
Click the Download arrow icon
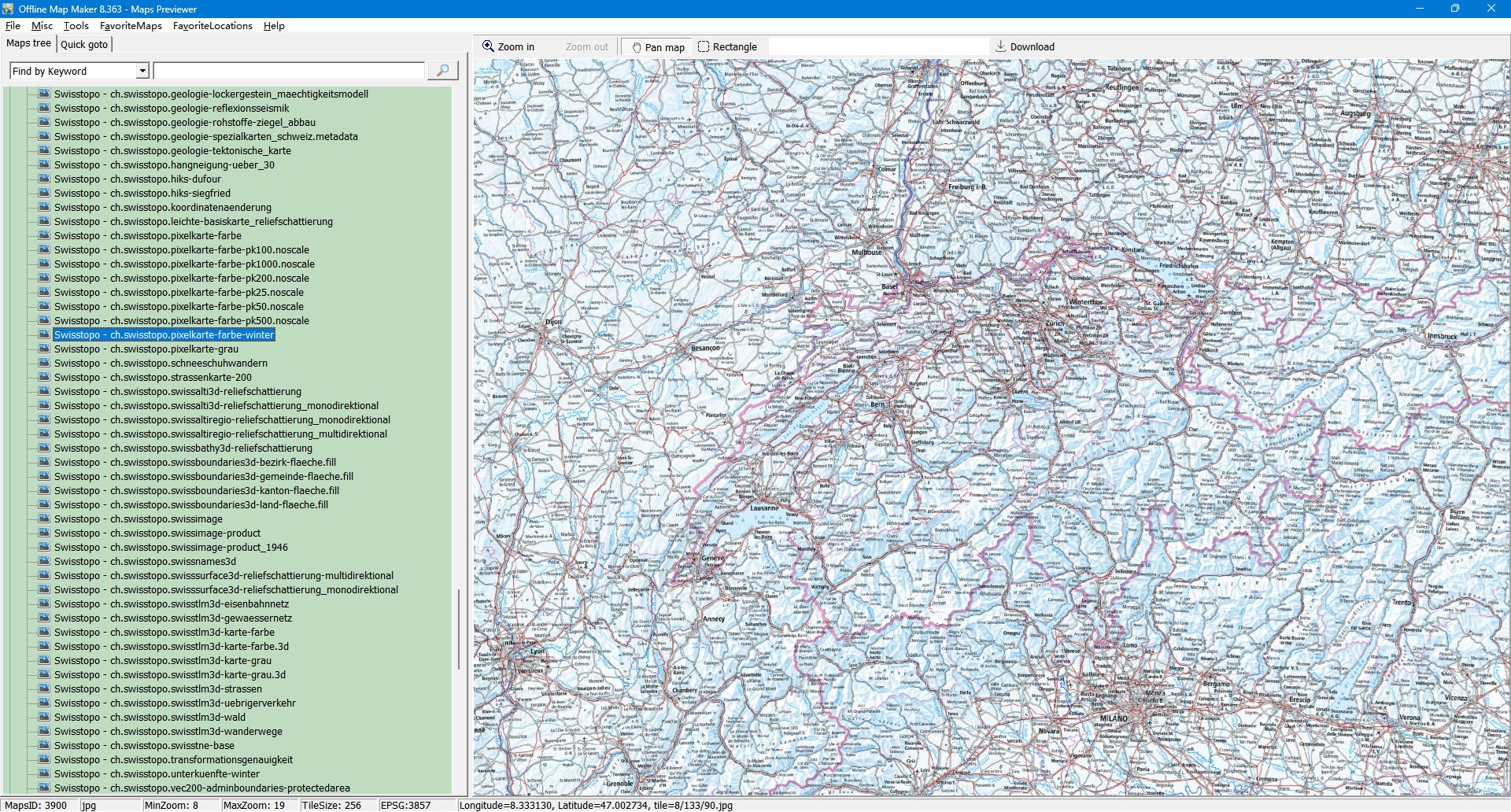1001,46
